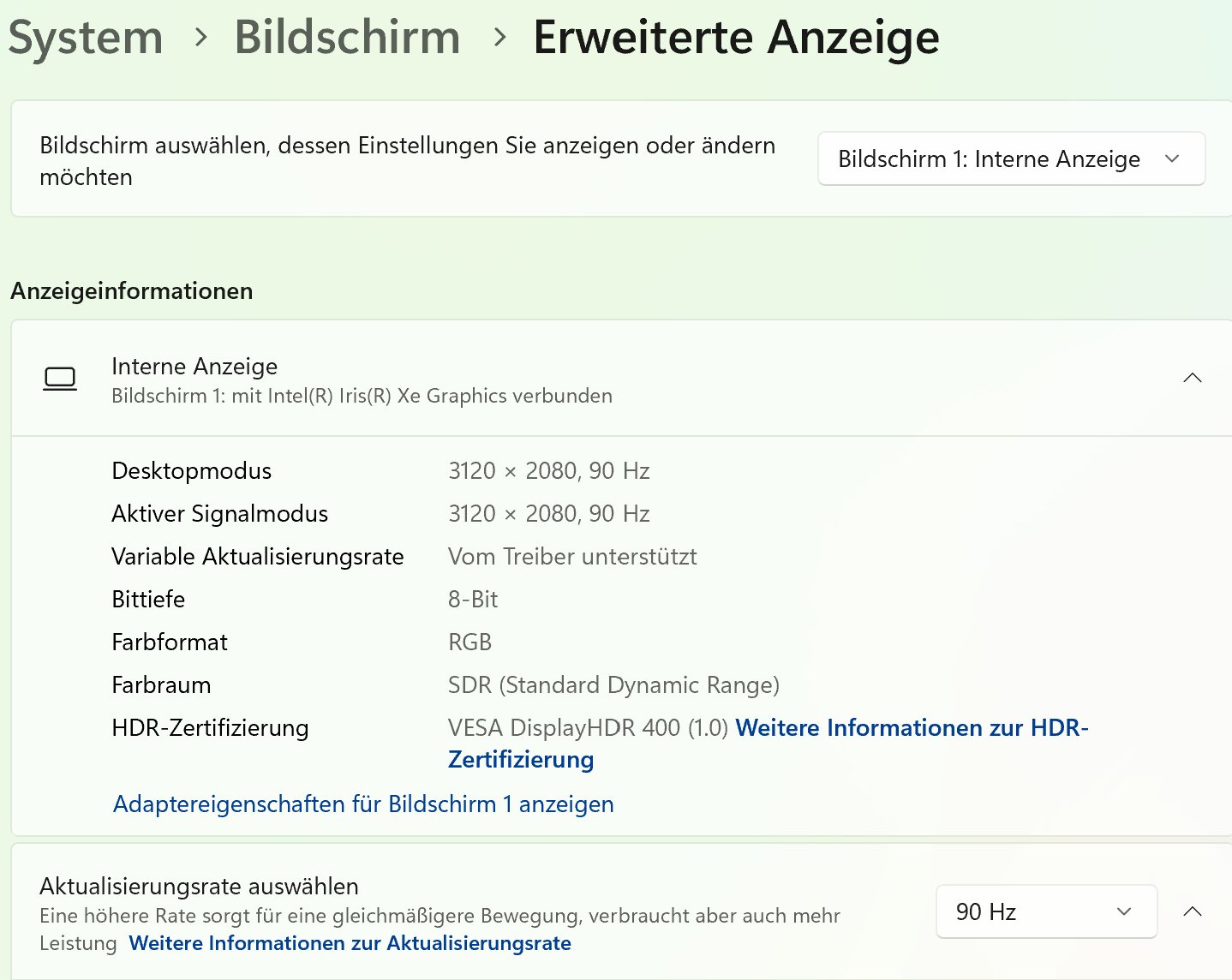Image resolution: width=1232 pixels, height=980 pixels.
Task: Click the Anzeigeinformationen heading
Action: 132,291
